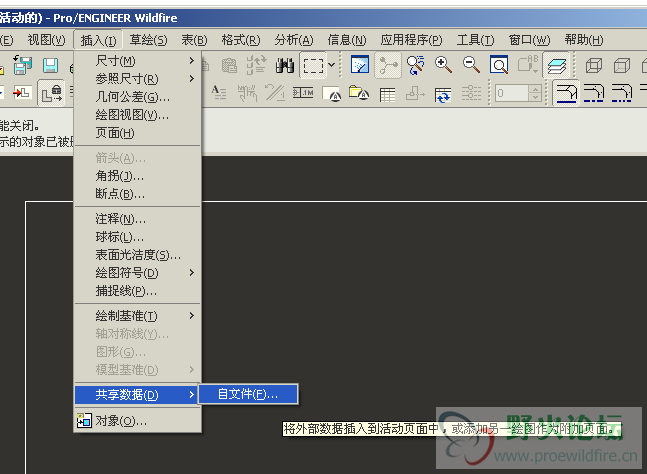The image size is (647, 474).
Task: Open the 帮助(H) menu
Action: pyautogui.click(x=584, y=40)
